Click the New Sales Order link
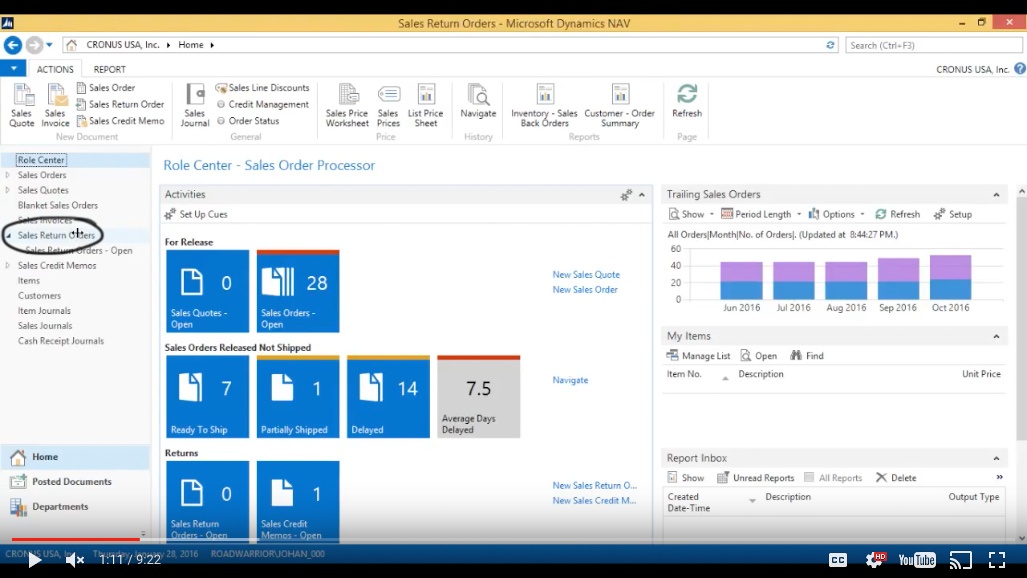Screen dimensions: 1027x578 pos(585,290)
